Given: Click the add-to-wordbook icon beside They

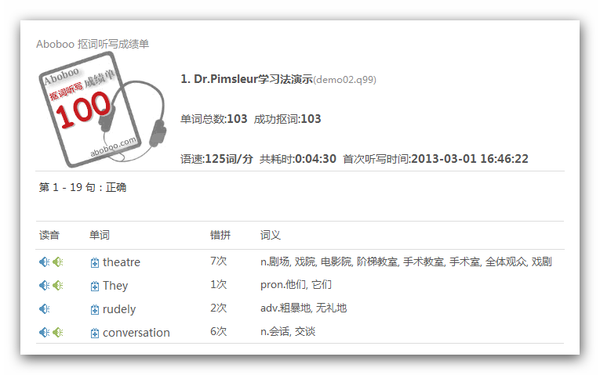Looking at the screenshot, I should [x=95, y=286].
